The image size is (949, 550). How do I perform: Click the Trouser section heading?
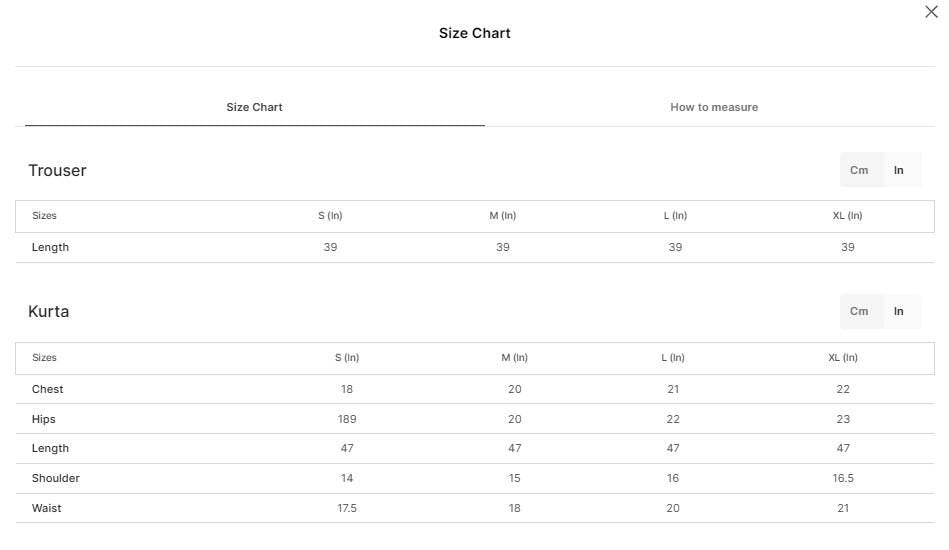pyautogui.click(x=57, y=171)
